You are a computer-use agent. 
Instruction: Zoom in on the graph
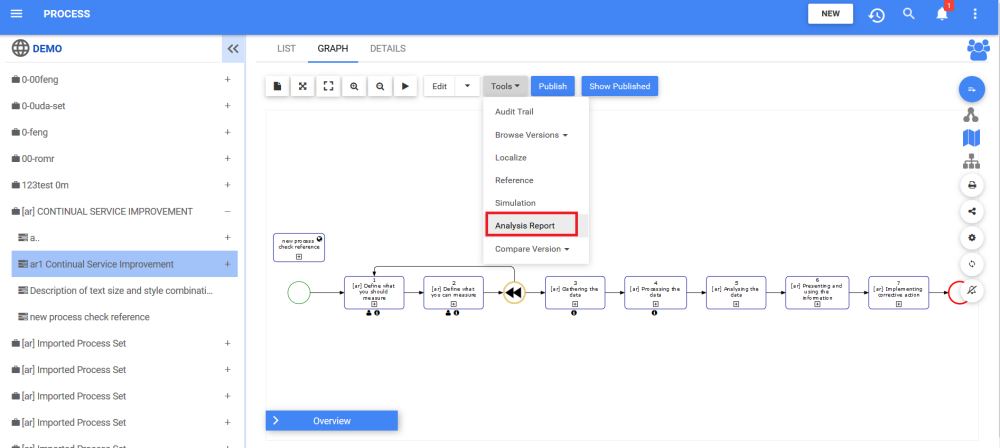pyautogui.click(x=354, y=86)
